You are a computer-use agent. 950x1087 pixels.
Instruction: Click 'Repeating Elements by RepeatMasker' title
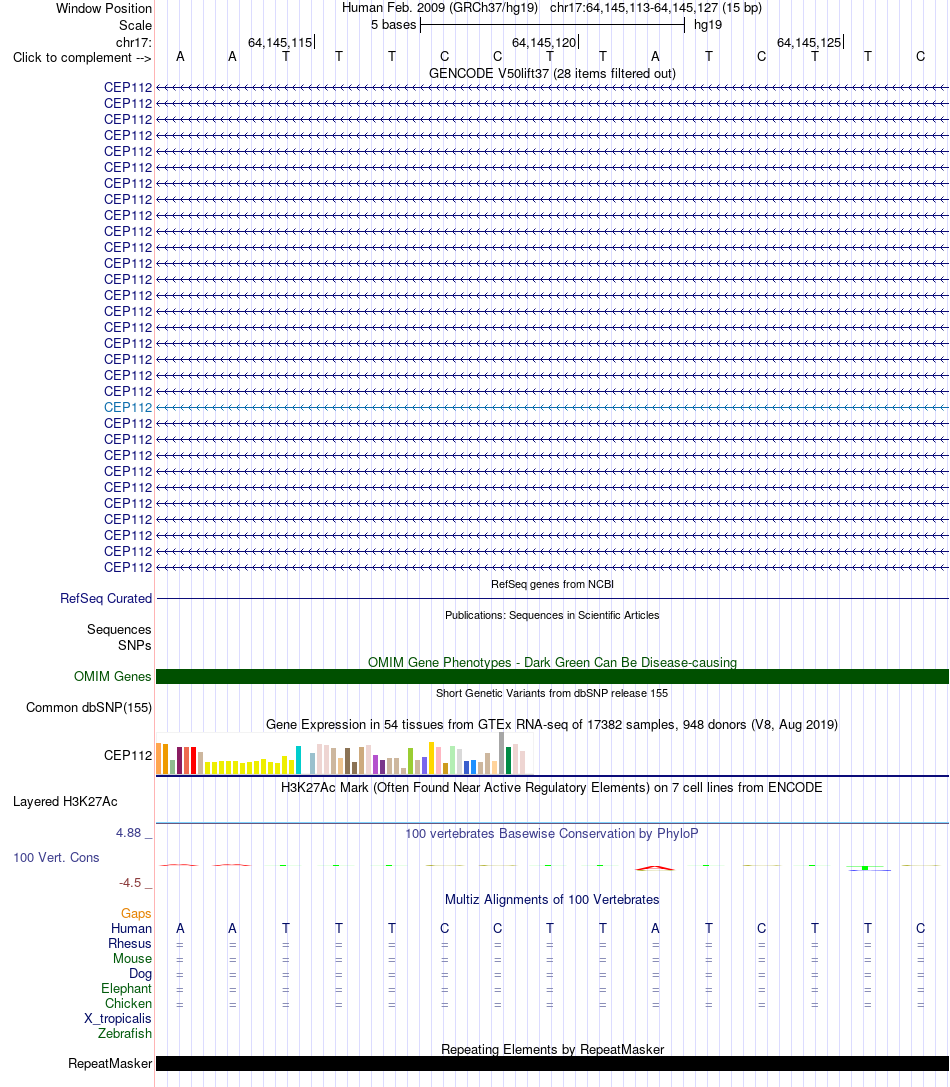(x=552, y=1049)
